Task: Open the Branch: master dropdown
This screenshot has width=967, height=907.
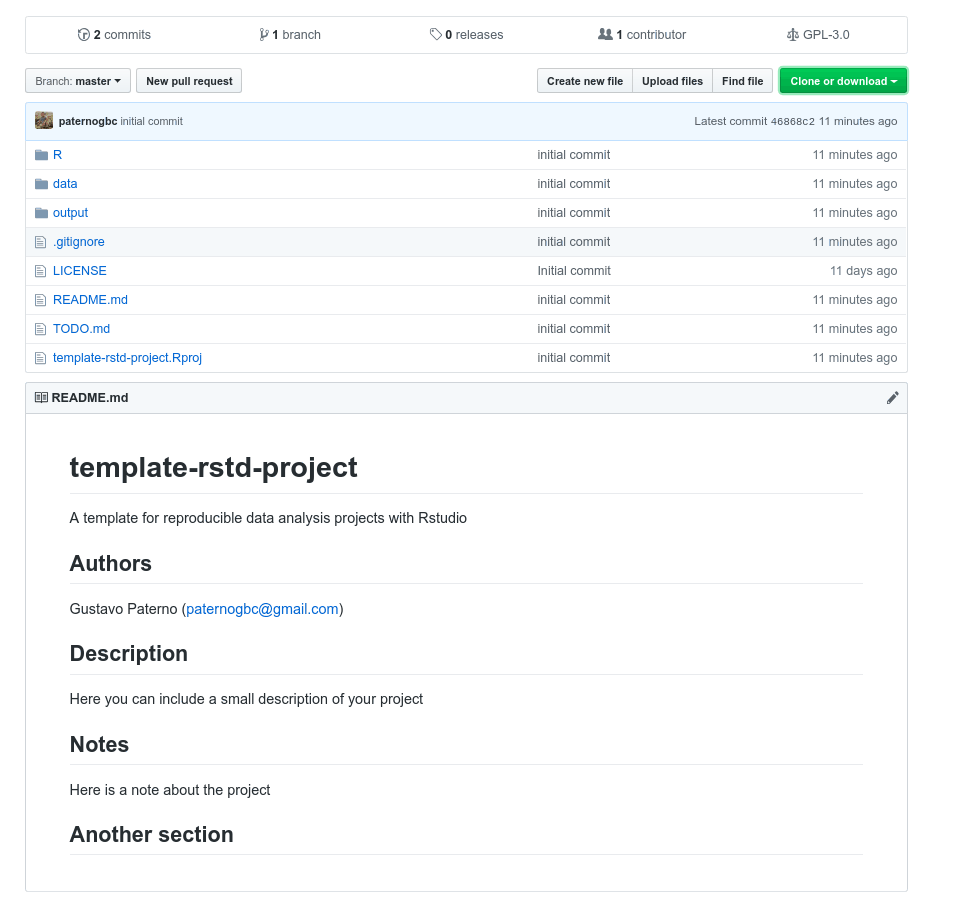Action: pos(78,81)
